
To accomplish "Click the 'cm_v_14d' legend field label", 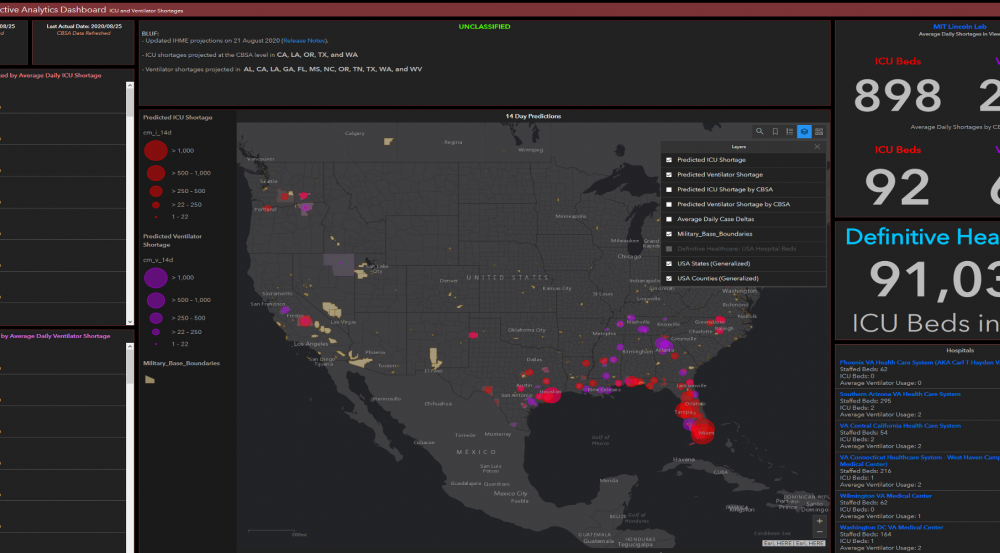I will click(x=158, y=260).
